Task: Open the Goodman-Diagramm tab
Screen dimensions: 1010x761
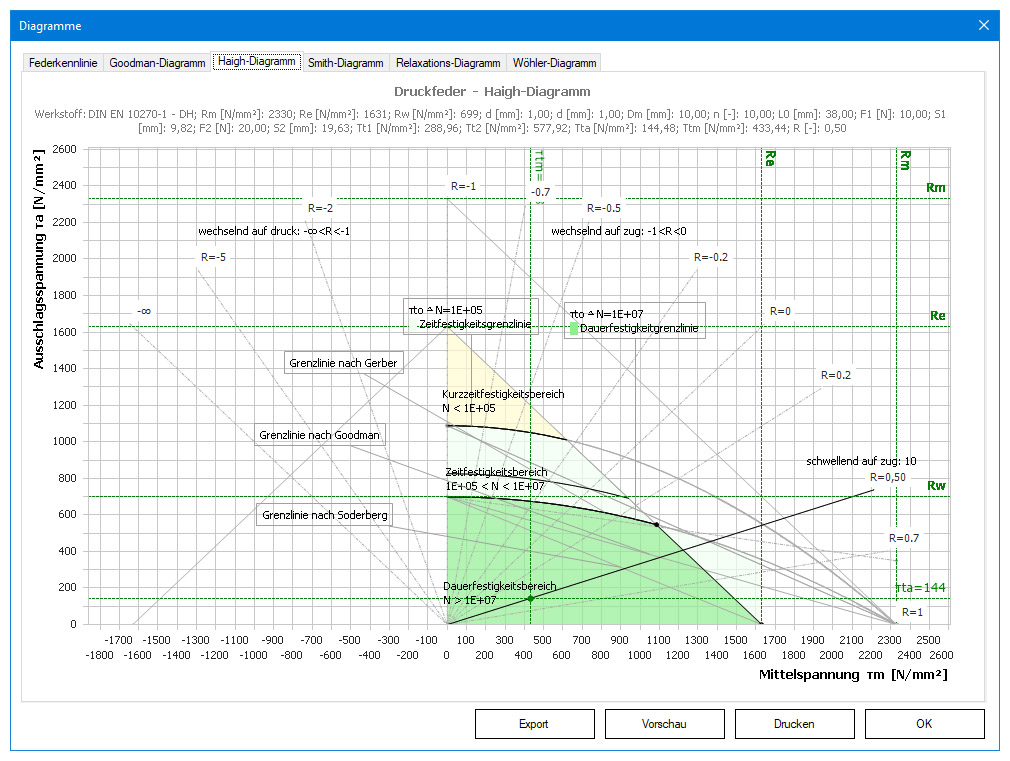Action: coord(157,63)
